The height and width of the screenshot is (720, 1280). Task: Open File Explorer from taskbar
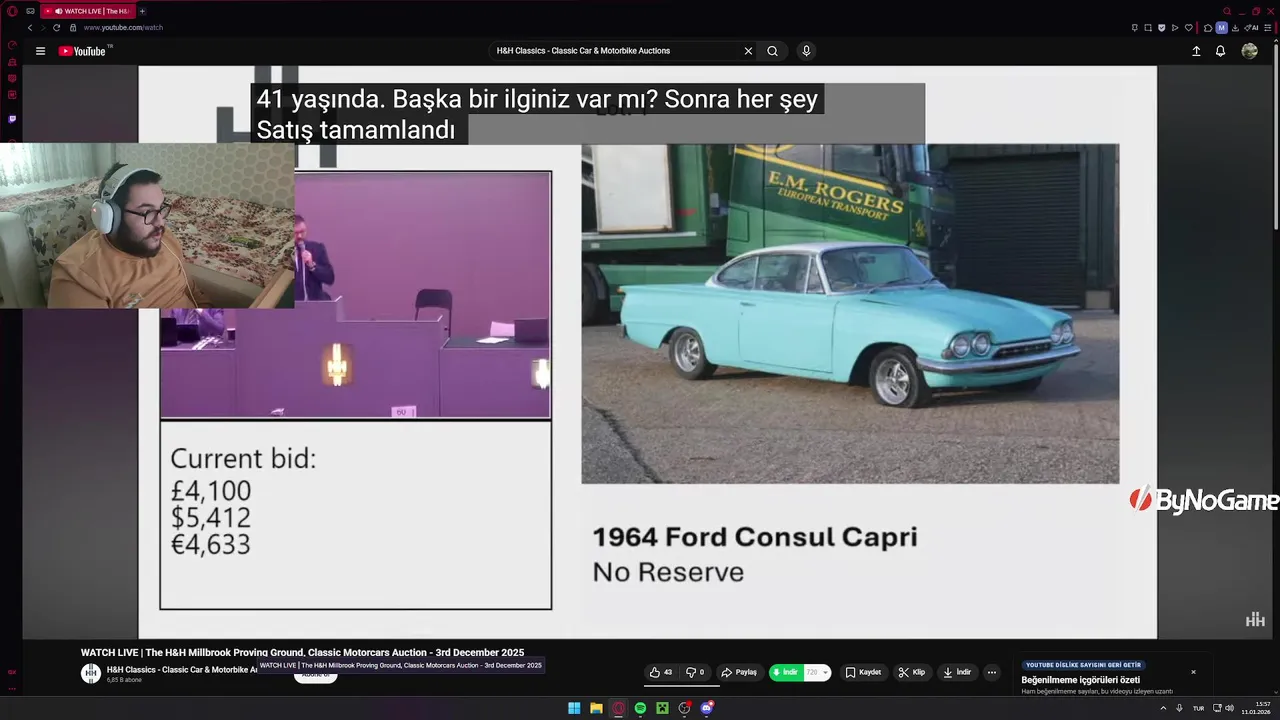pos(596,708)
